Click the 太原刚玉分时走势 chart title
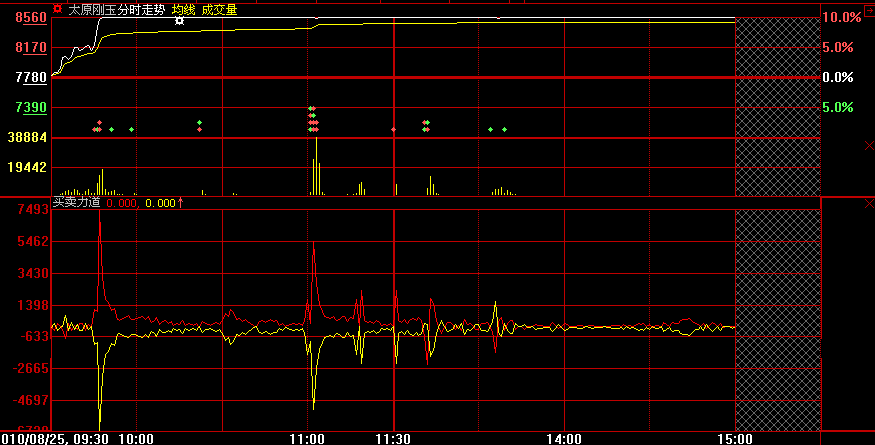 point(116,9)
